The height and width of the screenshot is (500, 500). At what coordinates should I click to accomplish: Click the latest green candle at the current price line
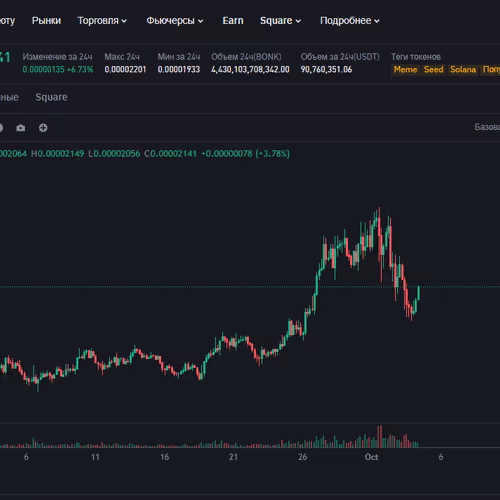[418, 294]
